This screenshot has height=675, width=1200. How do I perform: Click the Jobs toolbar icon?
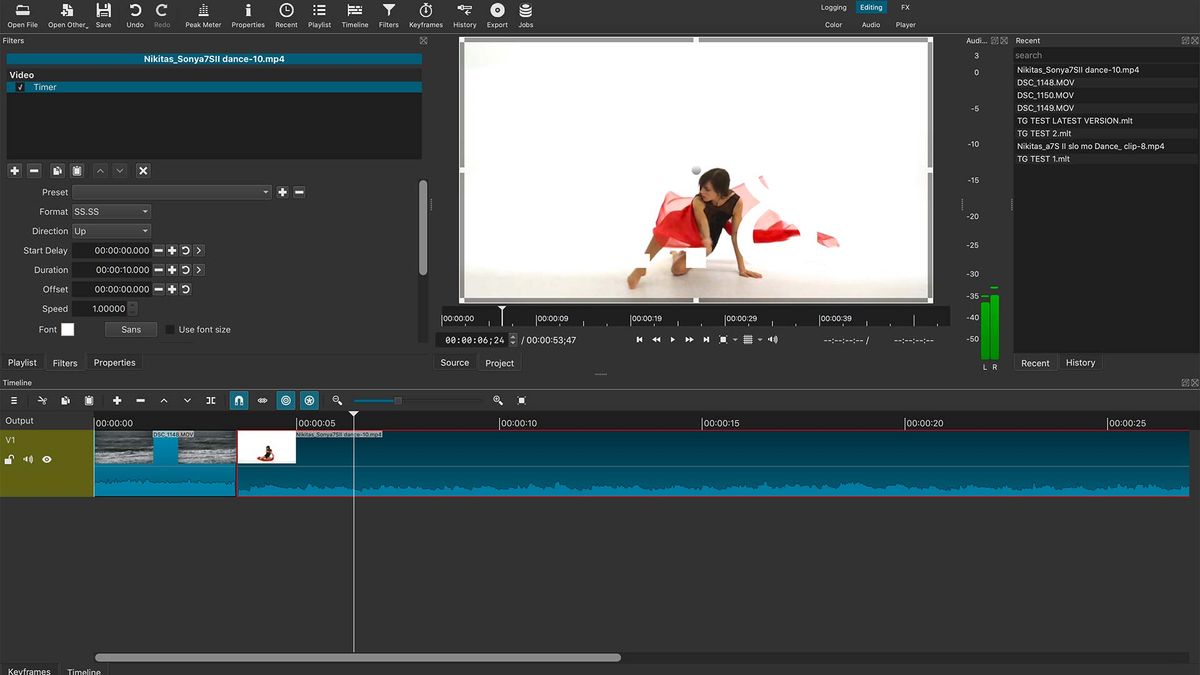click(526, 15)
